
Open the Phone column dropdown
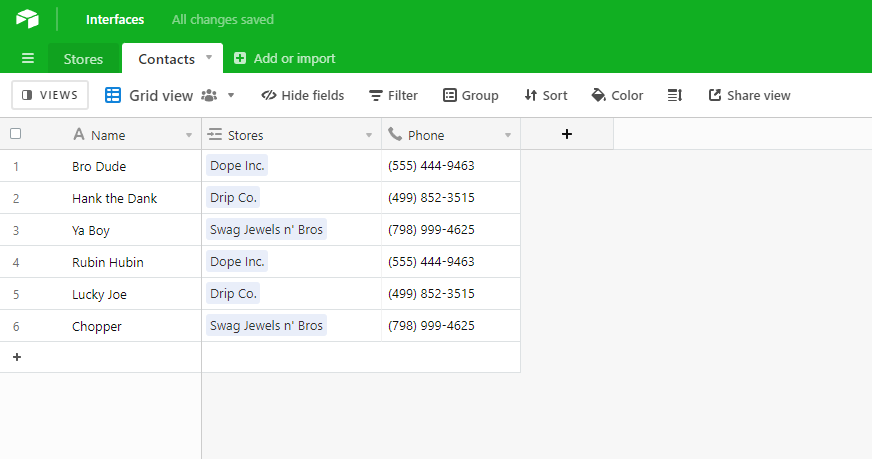click(508, 135)
